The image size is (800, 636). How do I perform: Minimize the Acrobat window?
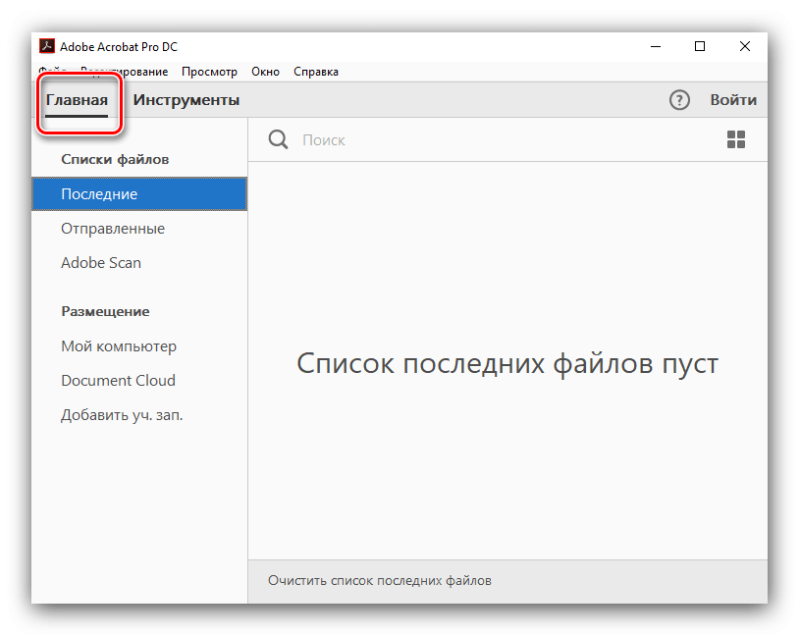click(656, 46)
